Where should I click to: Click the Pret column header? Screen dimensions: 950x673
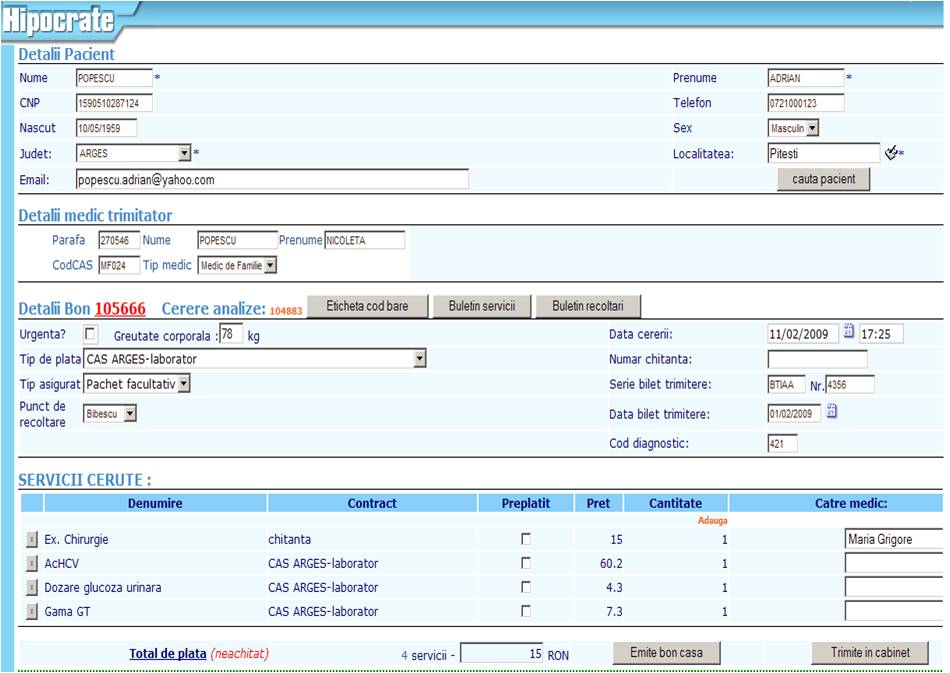point(599,503)
